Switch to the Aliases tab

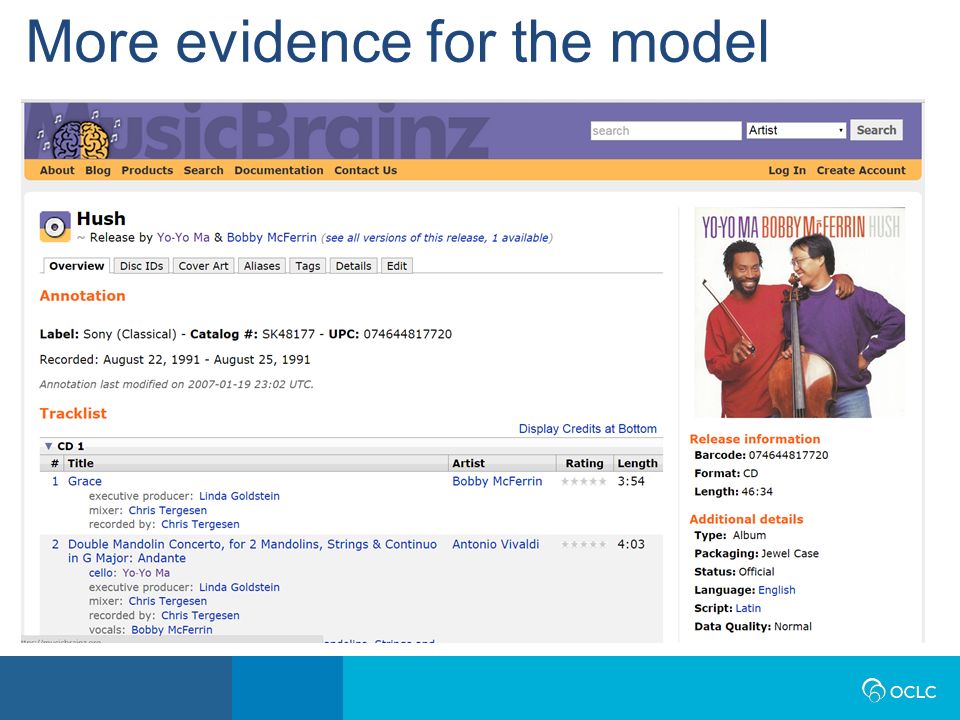tap(261, 266)
